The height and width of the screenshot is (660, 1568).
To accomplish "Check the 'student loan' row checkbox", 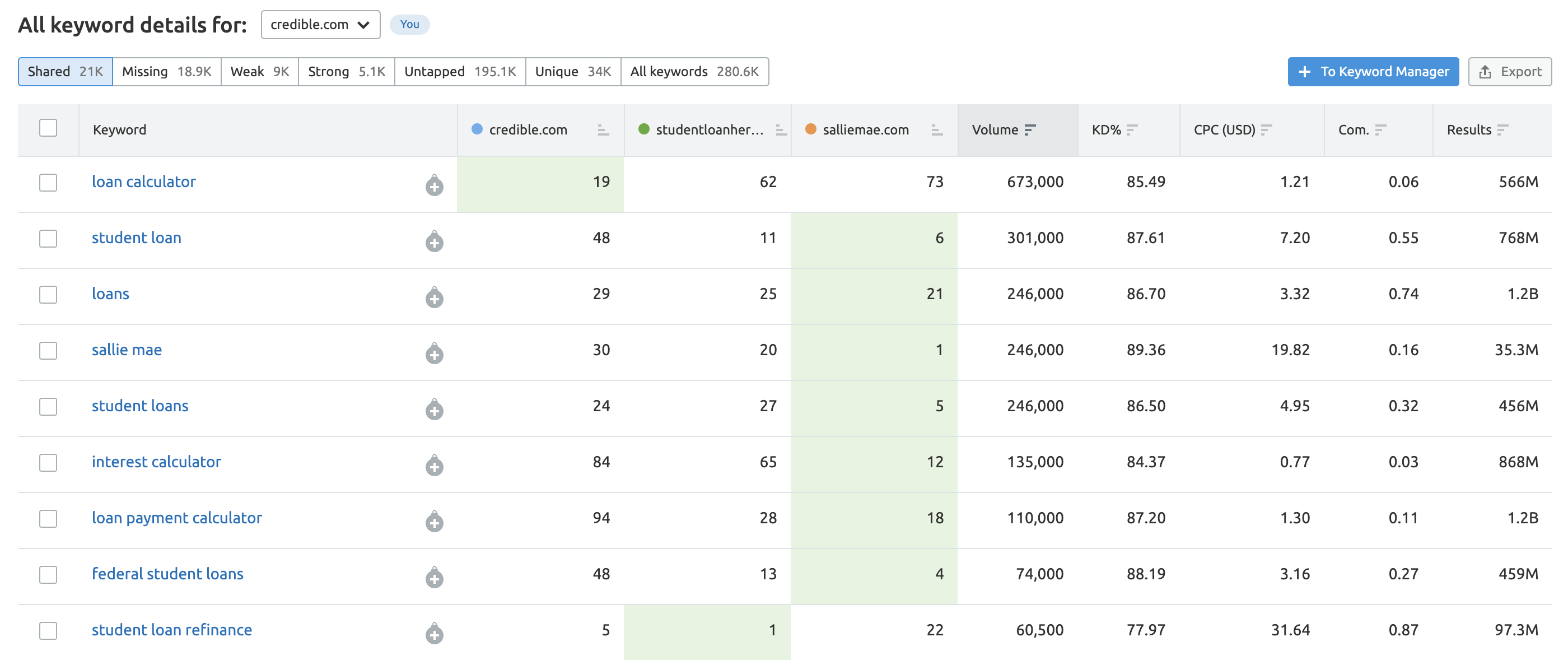I will pyautogui.click(x=48, y=239).
